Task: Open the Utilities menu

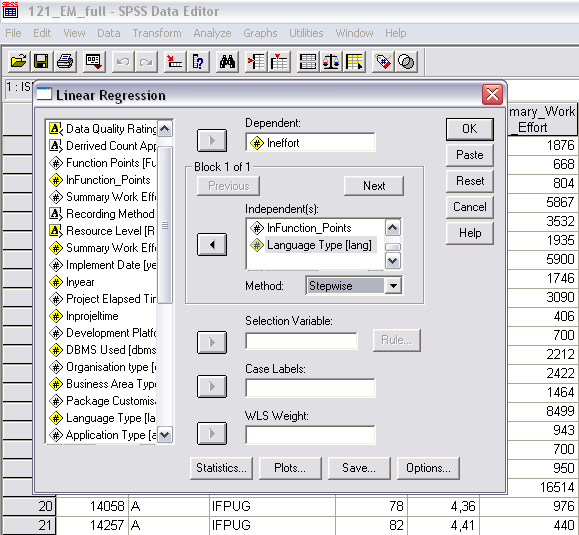Action: (x=306, y=33)
